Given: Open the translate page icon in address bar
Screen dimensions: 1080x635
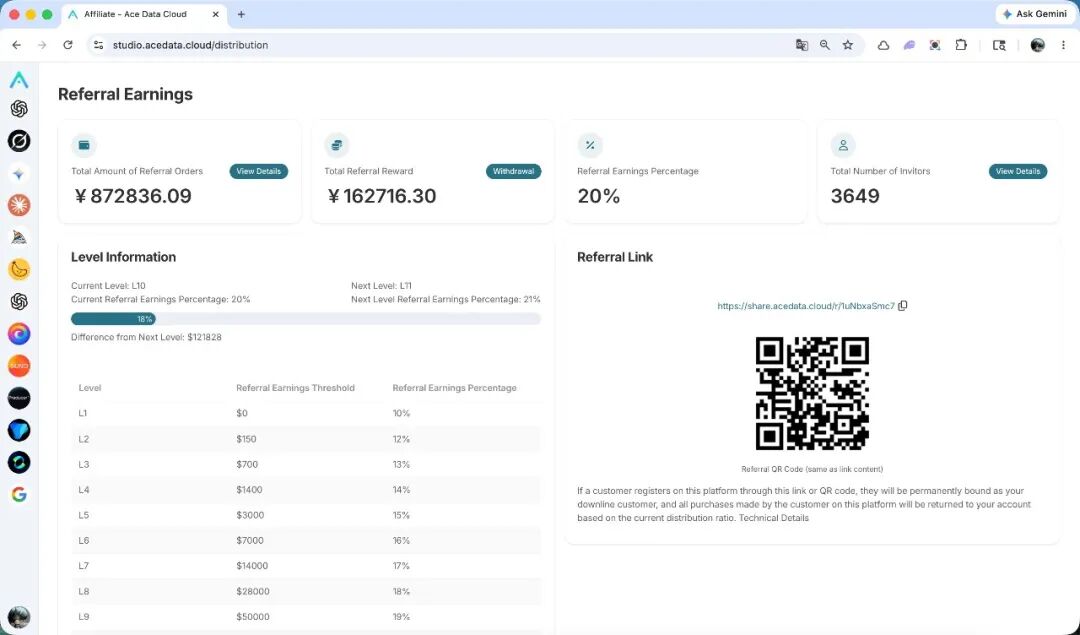Looking at the screenshot, I should [x=801, y=45].
